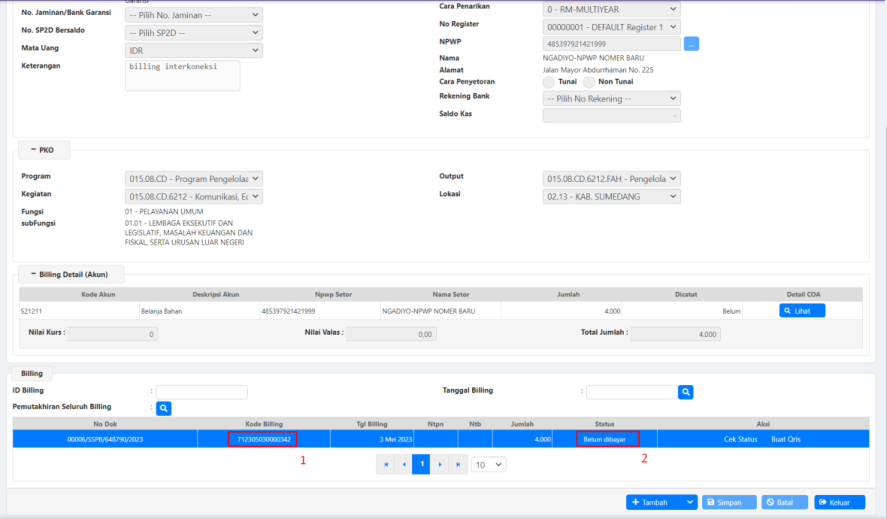
Task: Change the rows-per-page dropdown showing 10
Action: pos(488,465)
